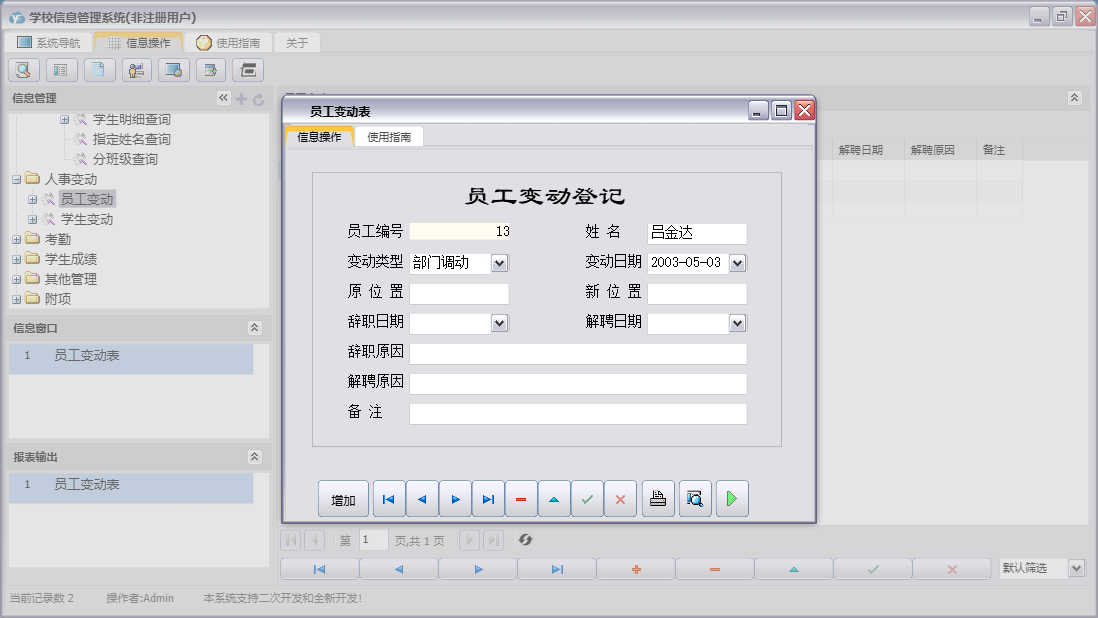Select the 信息操作 tab in 员工变动表 dialog
The height and width of the screenshot is (618, 1098).
pos(319,137)
